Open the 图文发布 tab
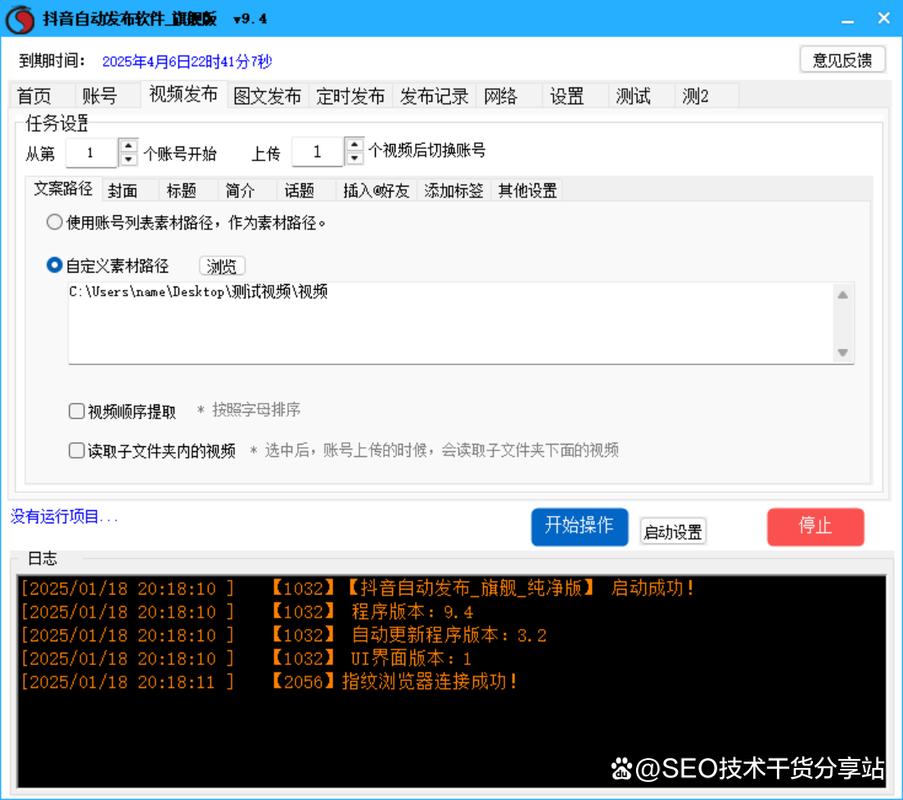903x800 pixels. (267, 96)
